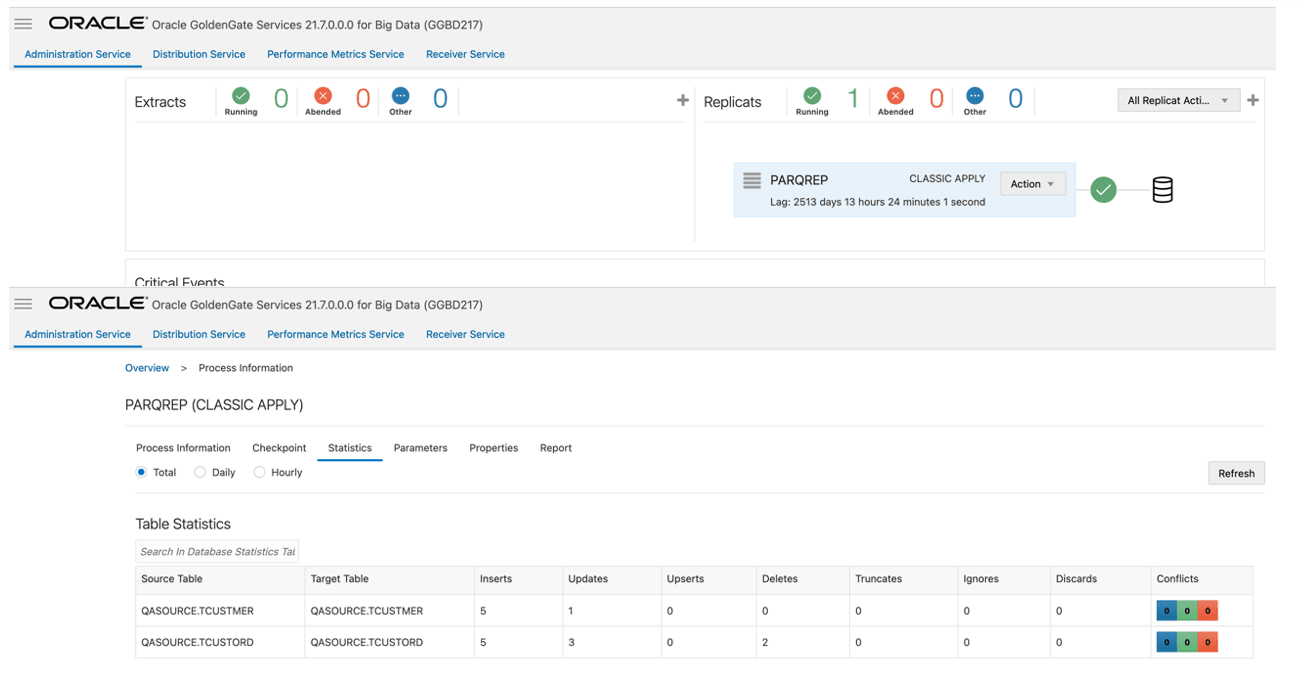This screenshot has width=1297, height=691.
Task: Click the green Running icon under Replicats
Action: pos(812,96)
